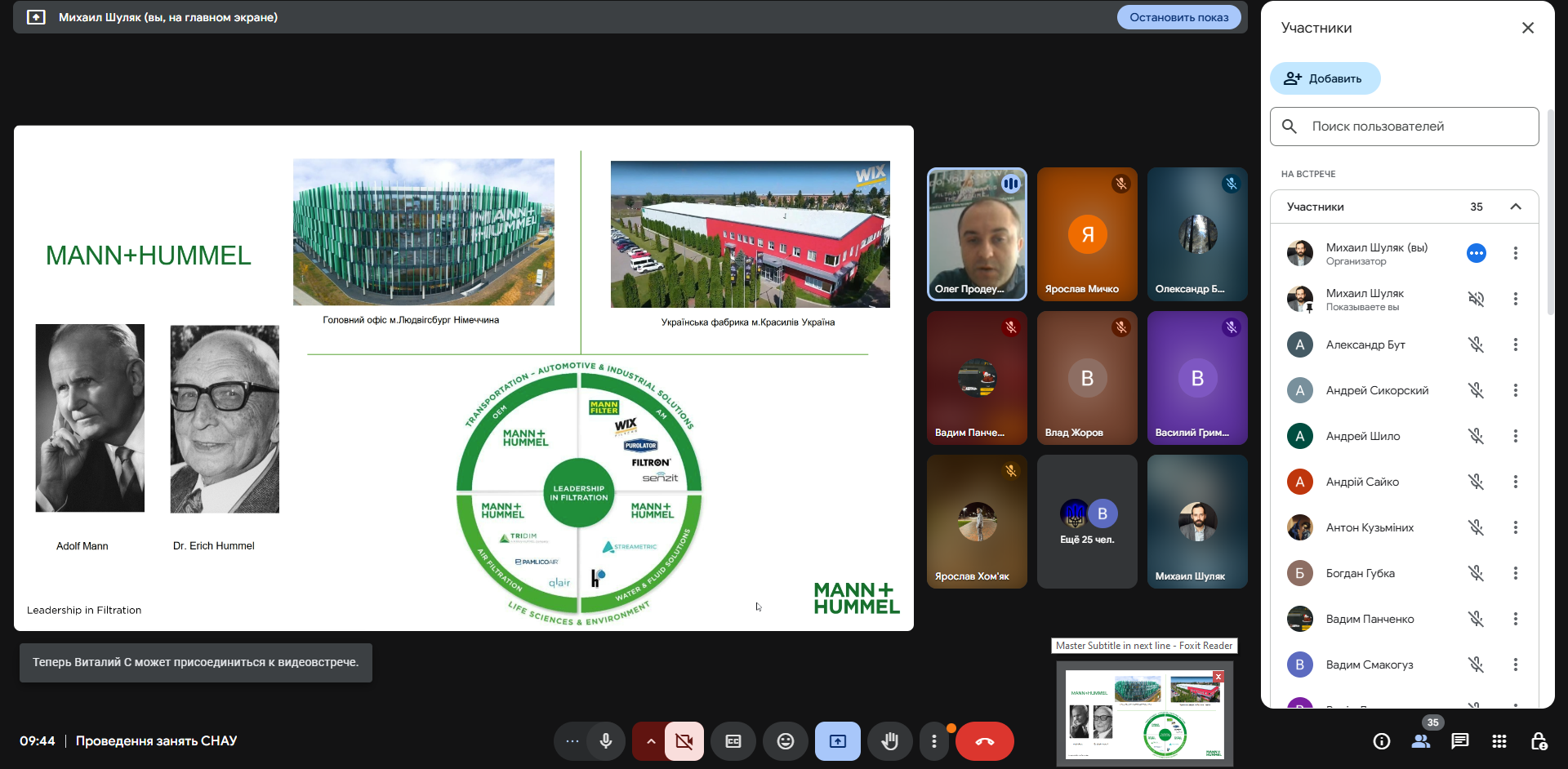
Task: Open options menu for Александр Бут
Action: click(x=1516, y=344)
